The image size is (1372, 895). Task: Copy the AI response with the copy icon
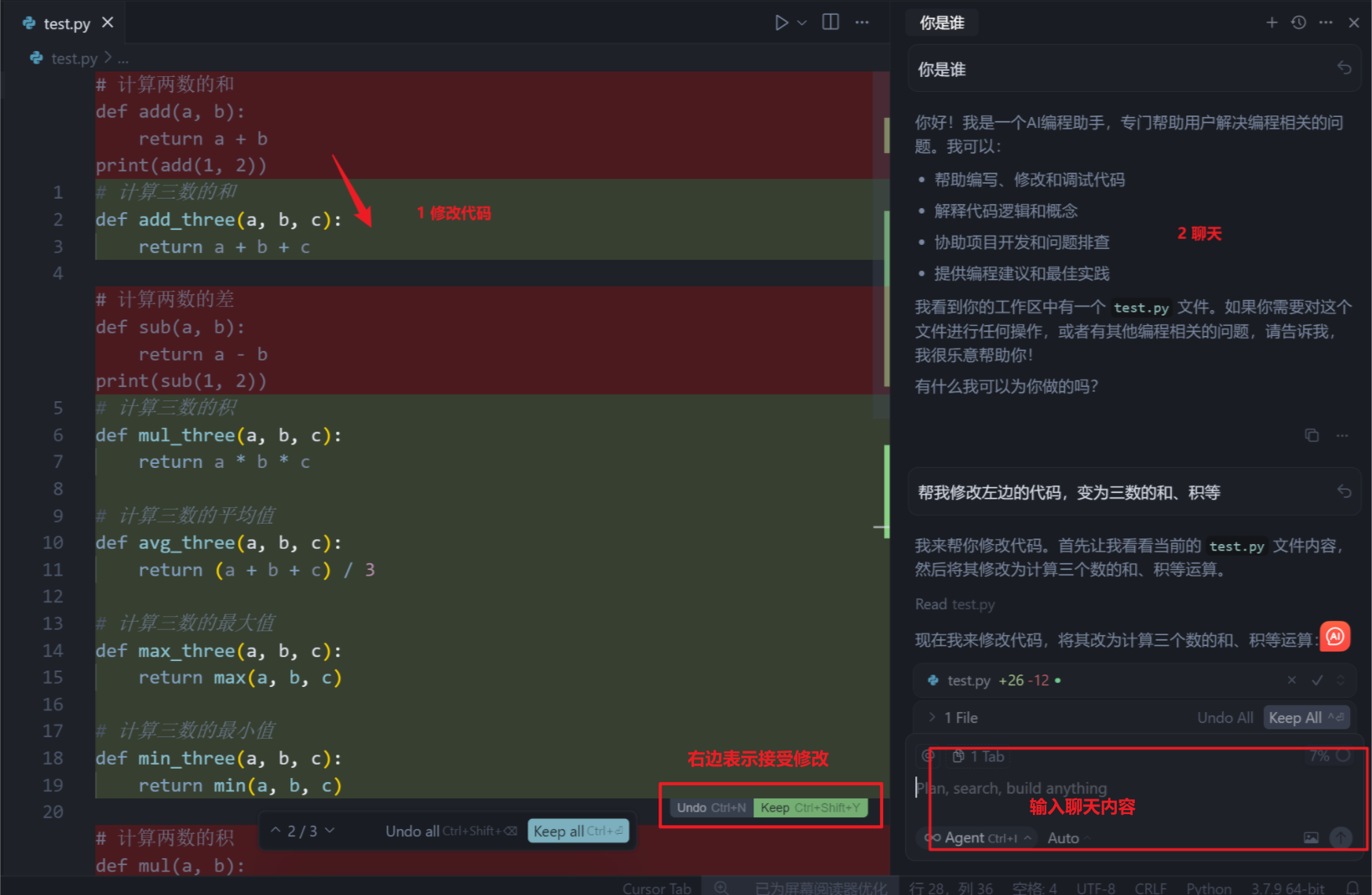pos(1312,435)
